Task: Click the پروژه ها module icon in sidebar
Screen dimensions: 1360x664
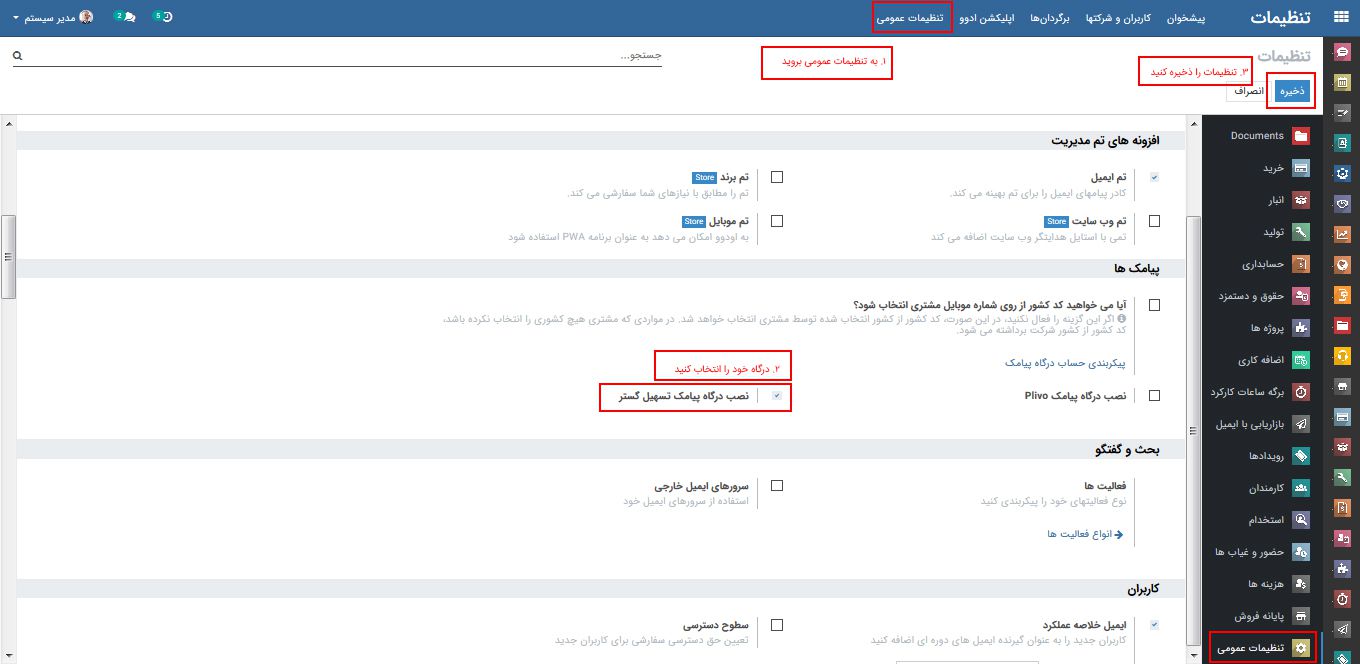Action: click(x=1300, y=328)
